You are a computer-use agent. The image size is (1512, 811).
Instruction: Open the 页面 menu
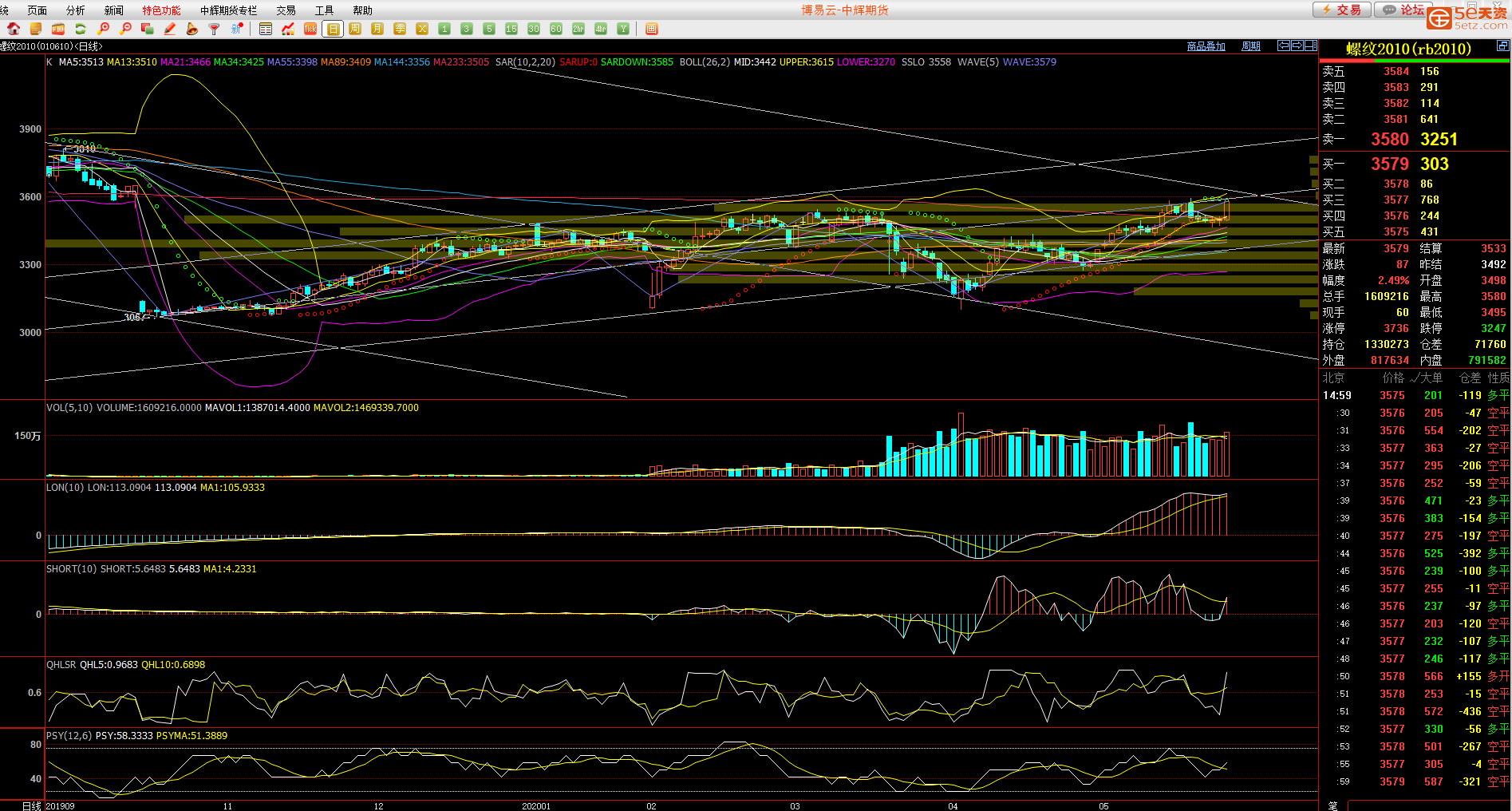click(37, 10)
